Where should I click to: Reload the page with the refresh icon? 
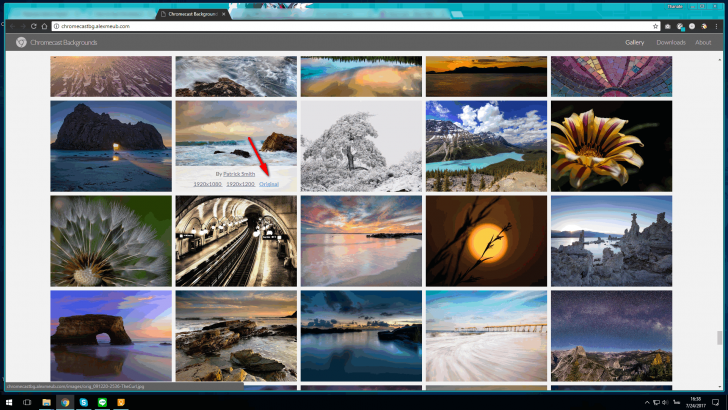click(33, 26)
